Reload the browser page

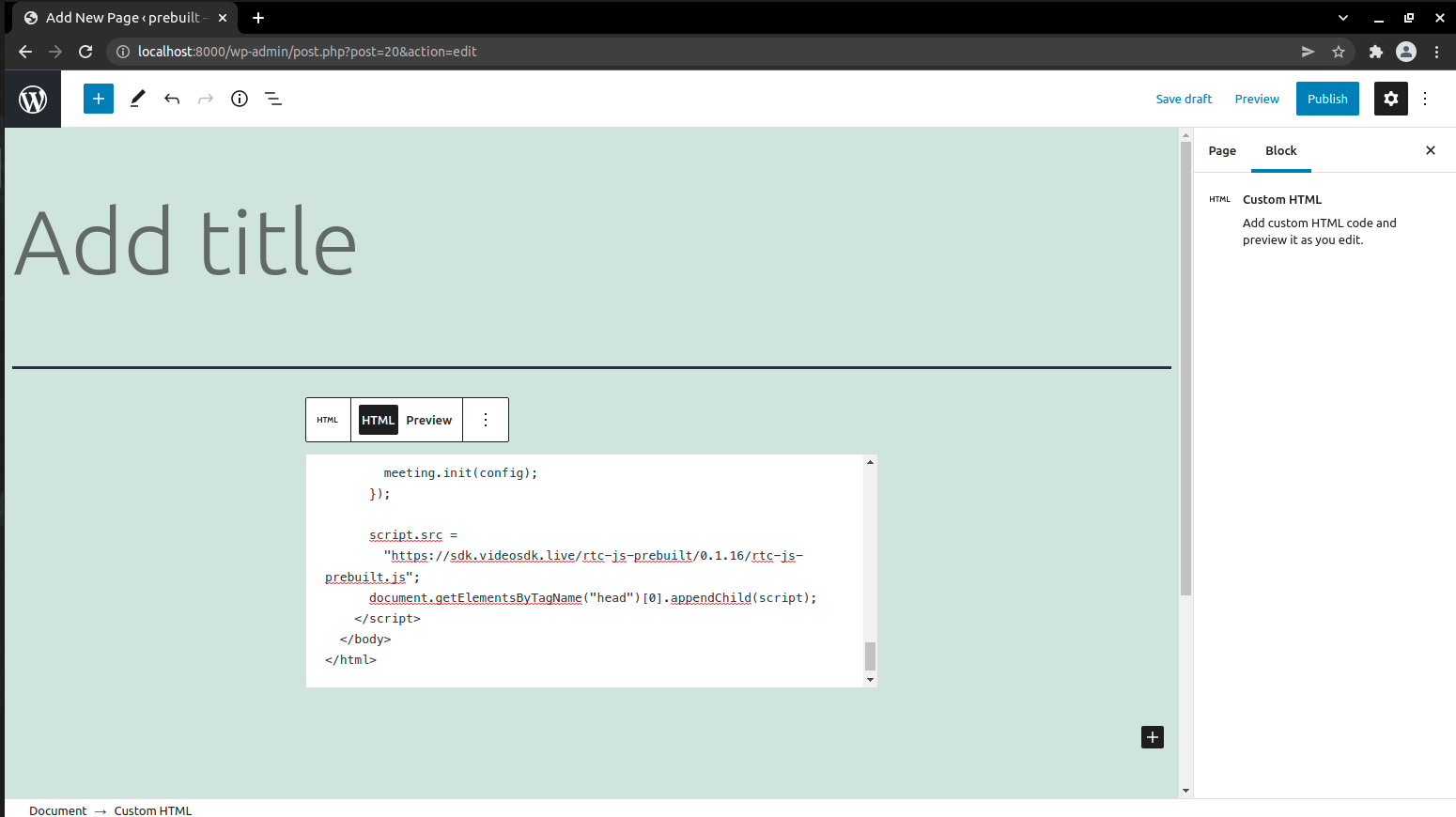click(x=85, y=52)
